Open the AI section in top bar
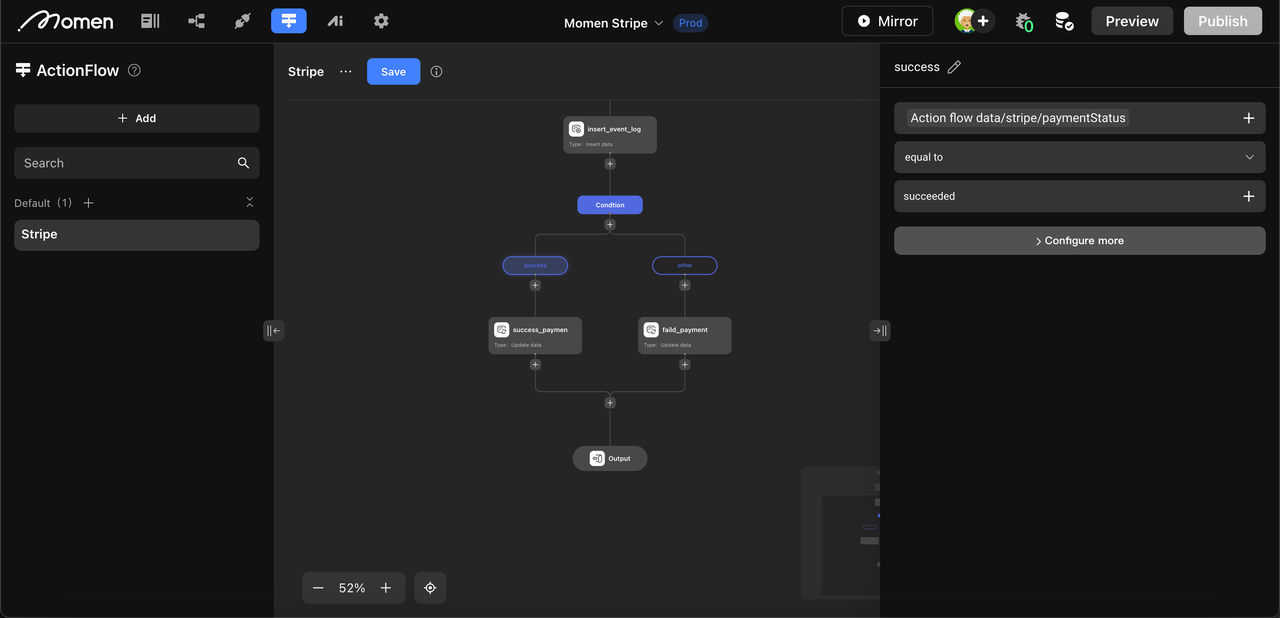This screenshot has width=1280, height=618. 335,21
